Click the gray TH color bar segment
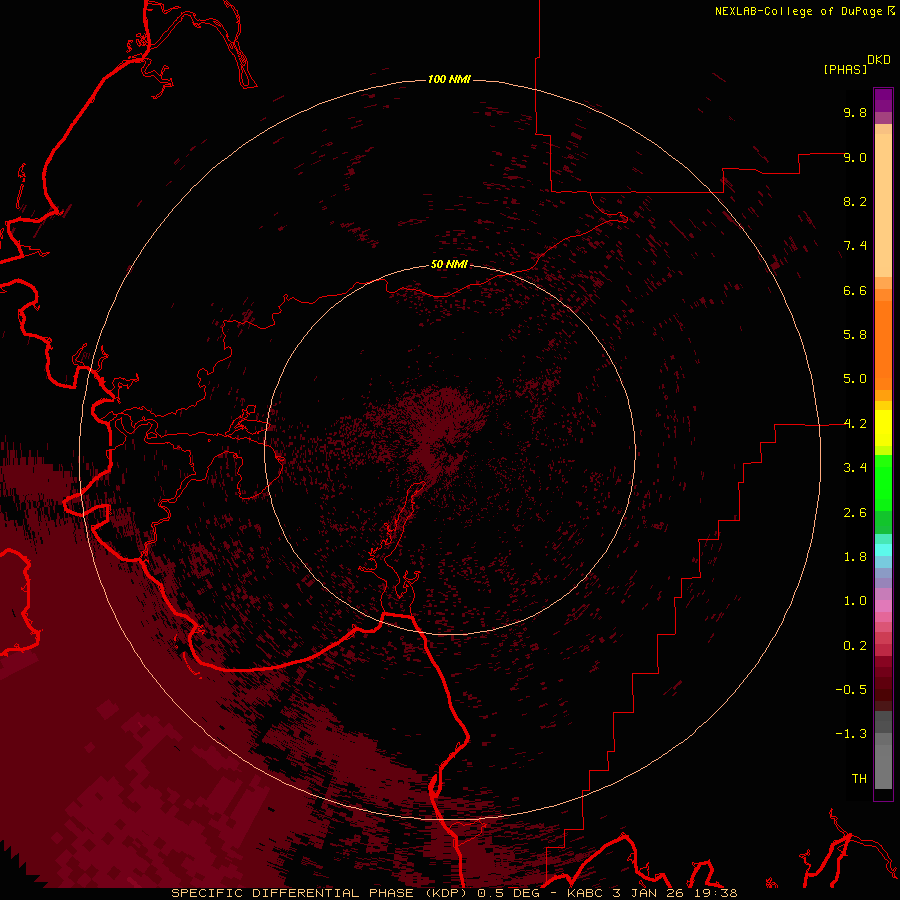 click(x=883, y=767)
